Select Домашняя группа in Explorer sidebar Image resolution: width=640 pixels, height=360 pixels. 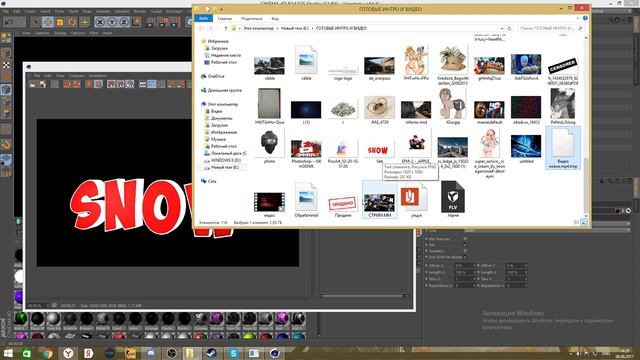tap(224, 90)
